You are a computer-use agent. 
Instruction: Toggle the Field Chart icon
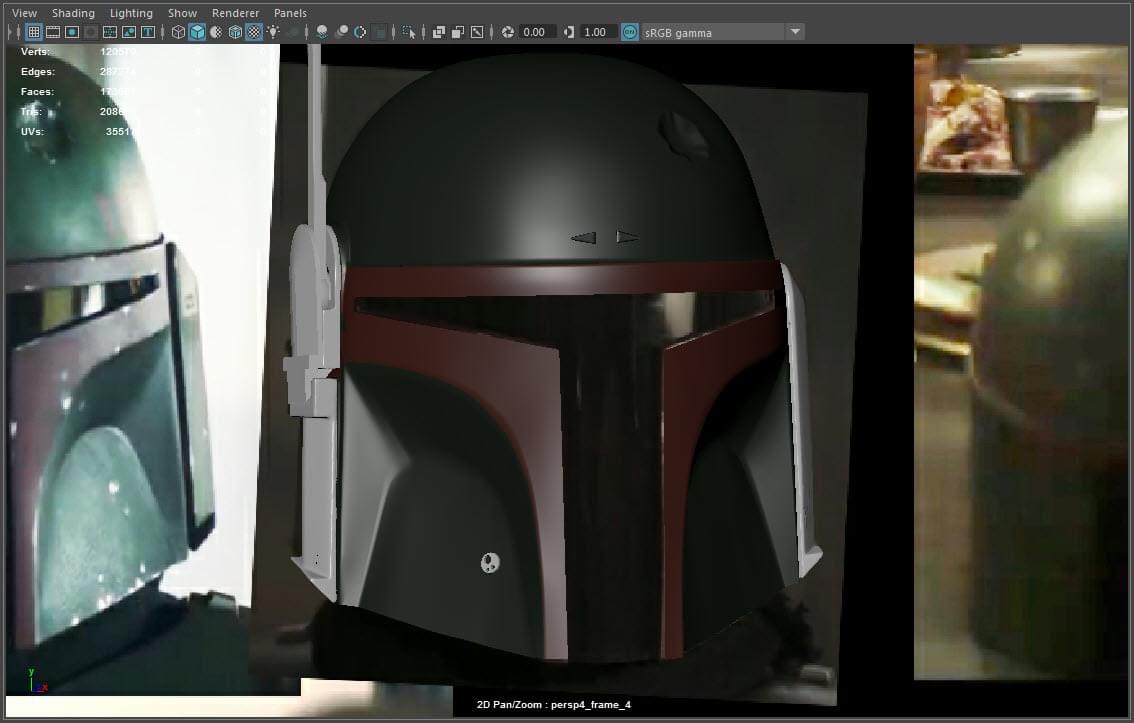coord(110,32)
